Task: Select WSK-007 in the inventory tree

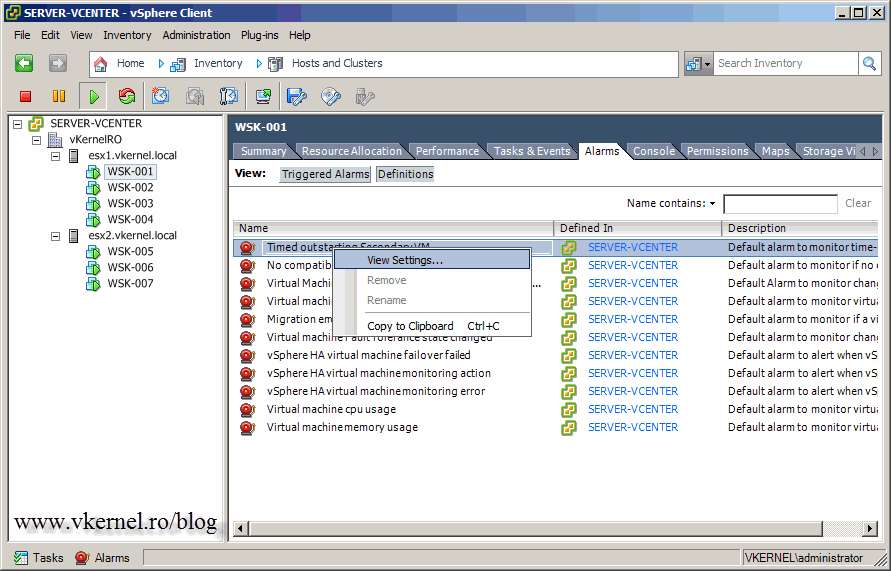Action: point(130,284)
